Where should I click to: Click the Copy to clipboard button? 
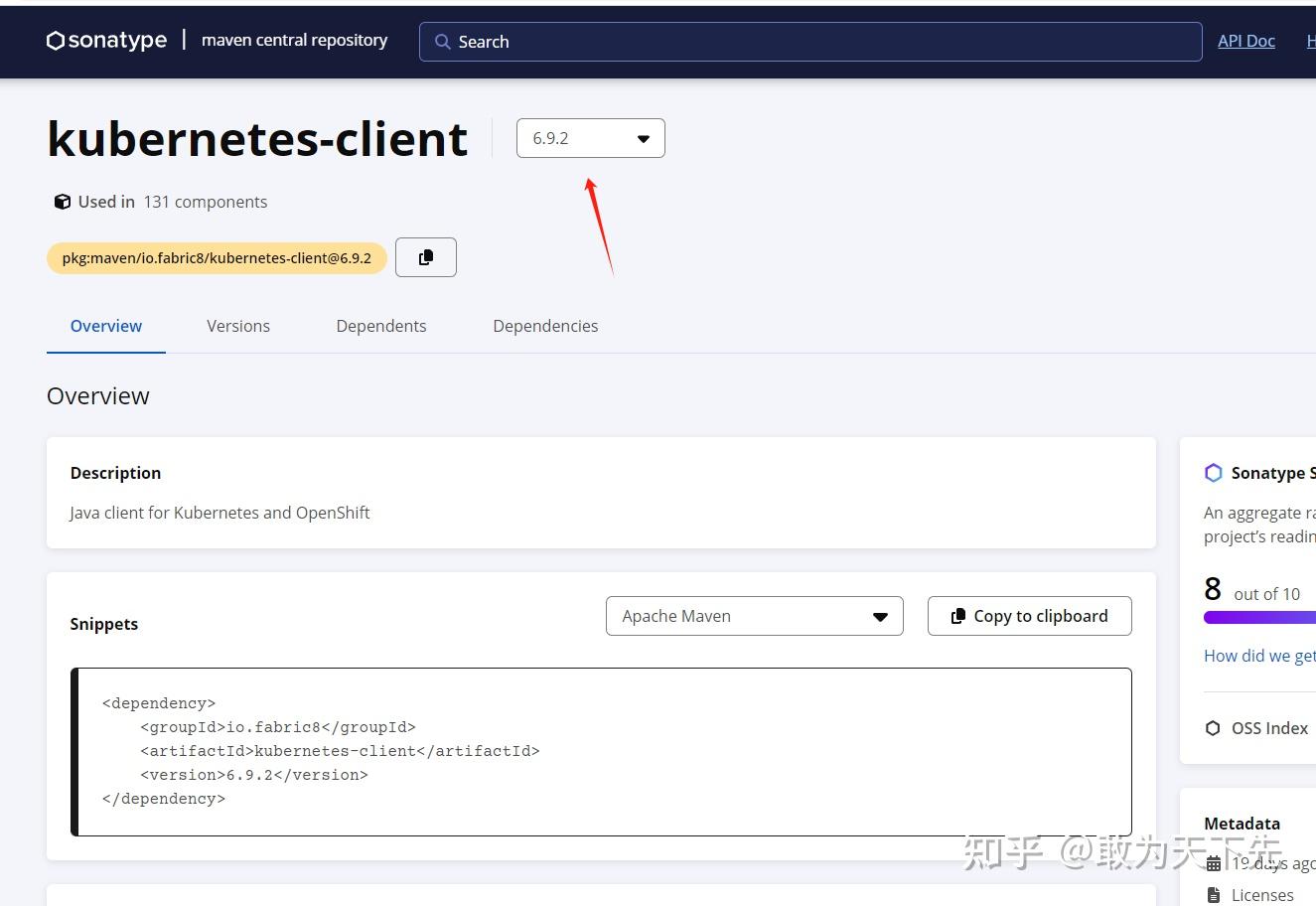1029,616
